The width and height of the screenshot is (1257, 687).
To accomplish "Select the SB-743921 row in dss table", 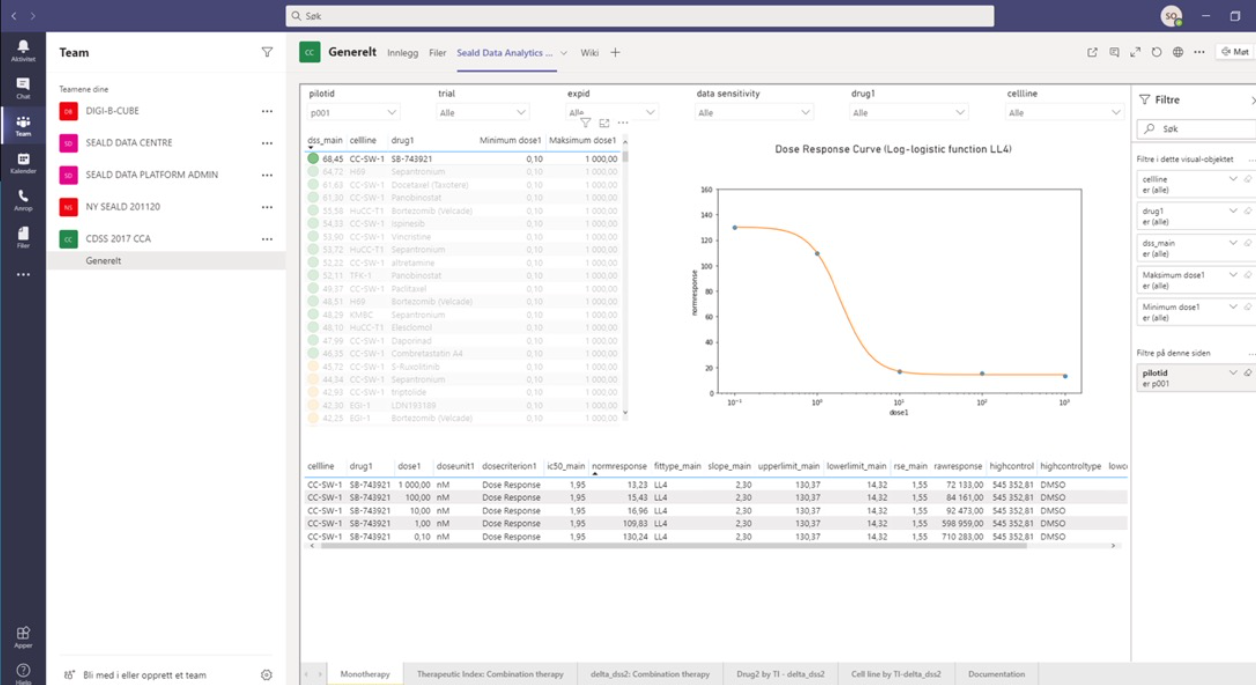I will [x=464, y=158].
